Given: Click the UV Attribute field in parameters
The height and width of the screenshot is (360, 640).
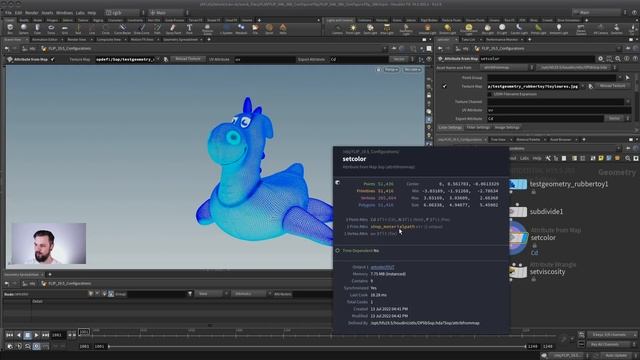Looking at the screenshot, I should 559,110.
